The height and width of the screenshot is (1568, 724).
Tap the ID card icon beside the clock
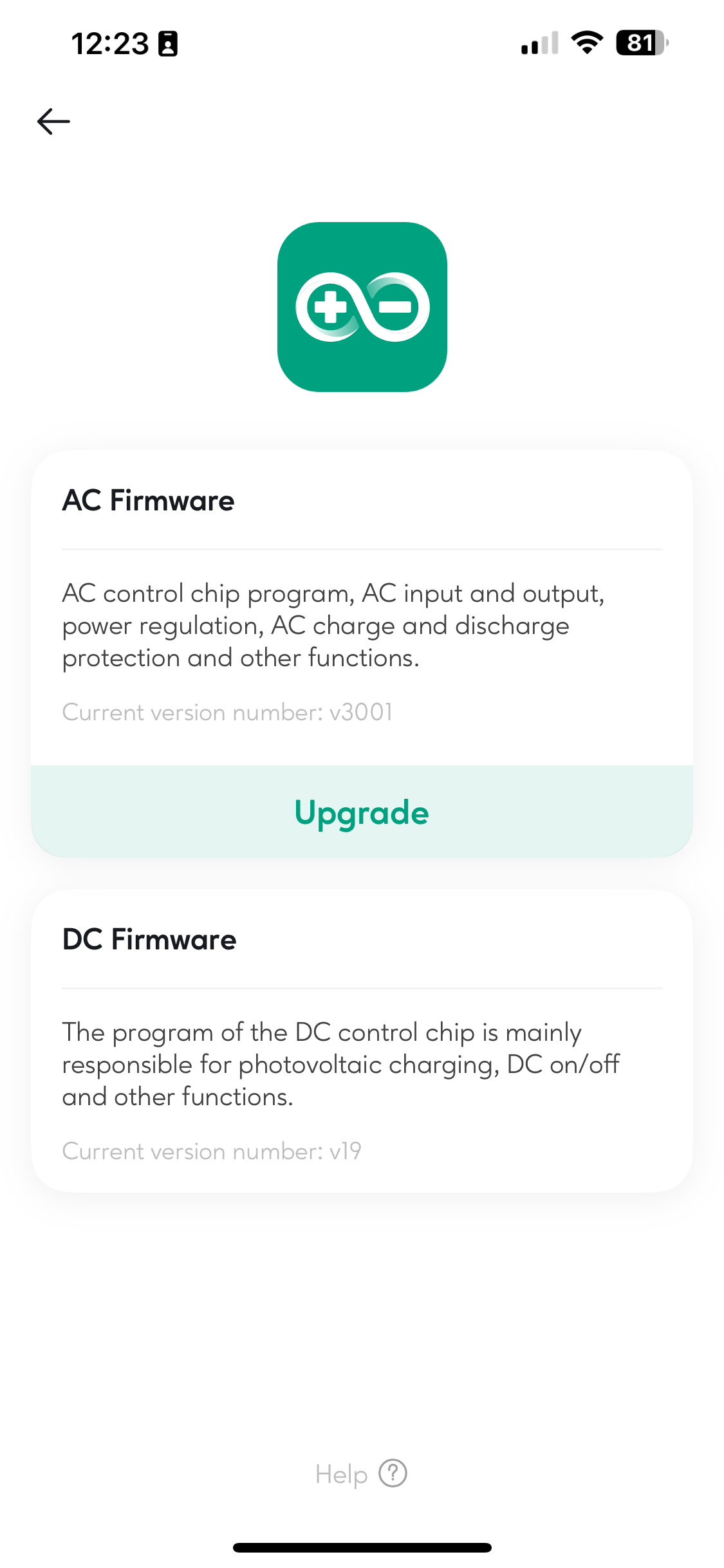click(168, 44)
